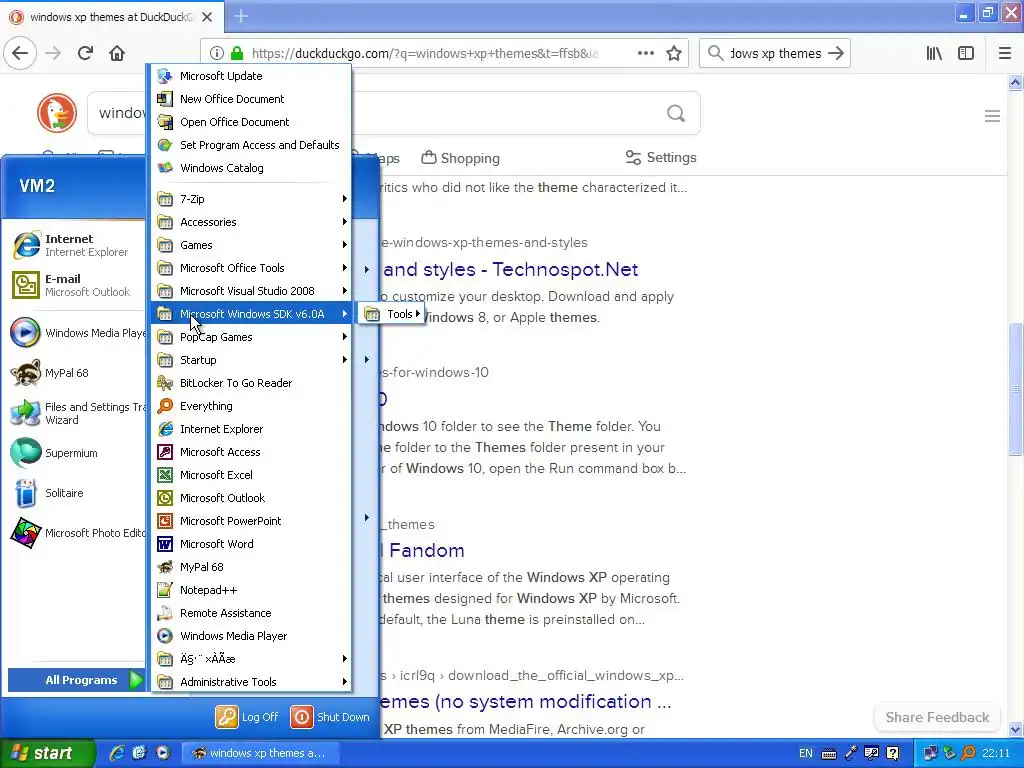Expand the Games submenu
Image resolution: width=1024 pixels, height=768 pixels.
(x=251, y=245)
